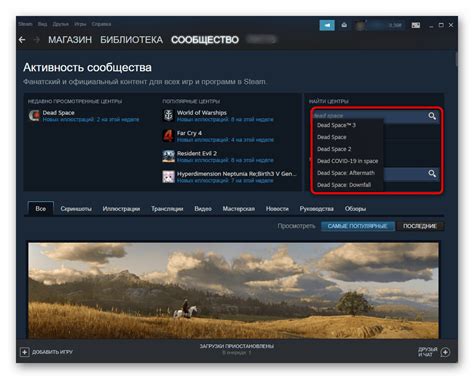Open the Resident Evil 2 hub link
474x379 pixels.
(x=197, y=153)
